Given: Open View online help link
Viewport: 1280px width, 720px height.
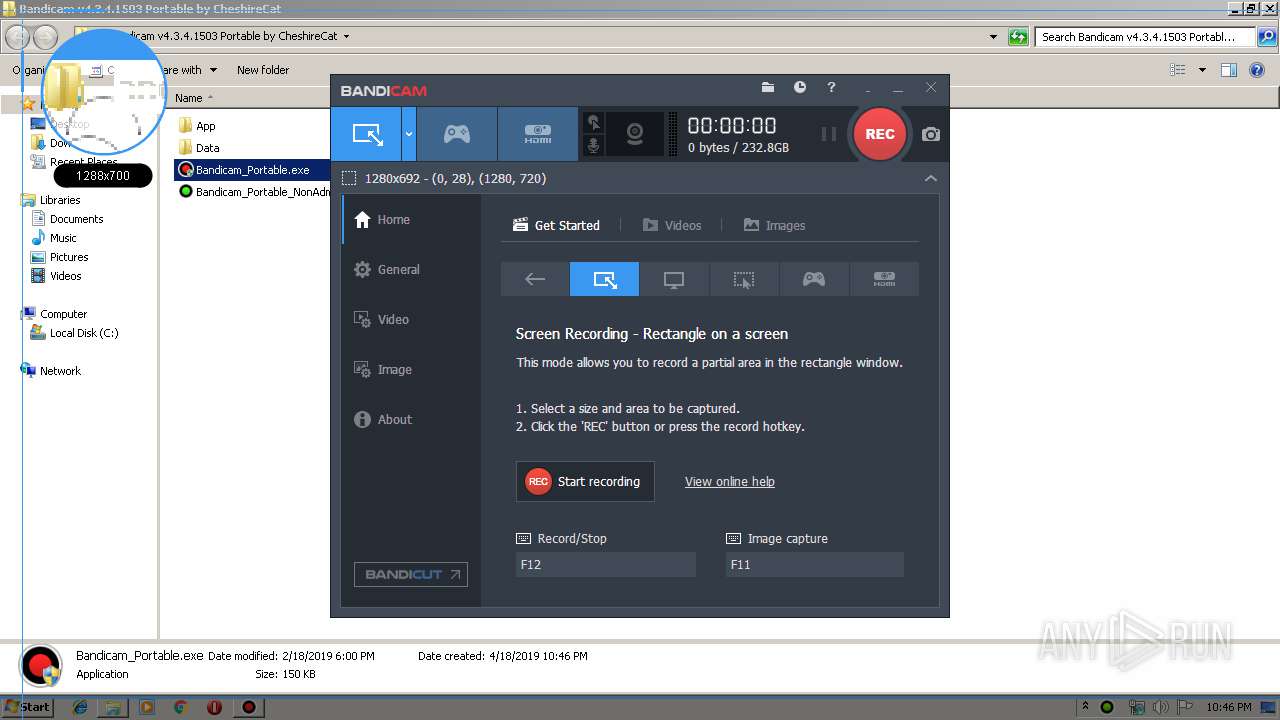Looking at the screenshot, I should click(730, 482).
